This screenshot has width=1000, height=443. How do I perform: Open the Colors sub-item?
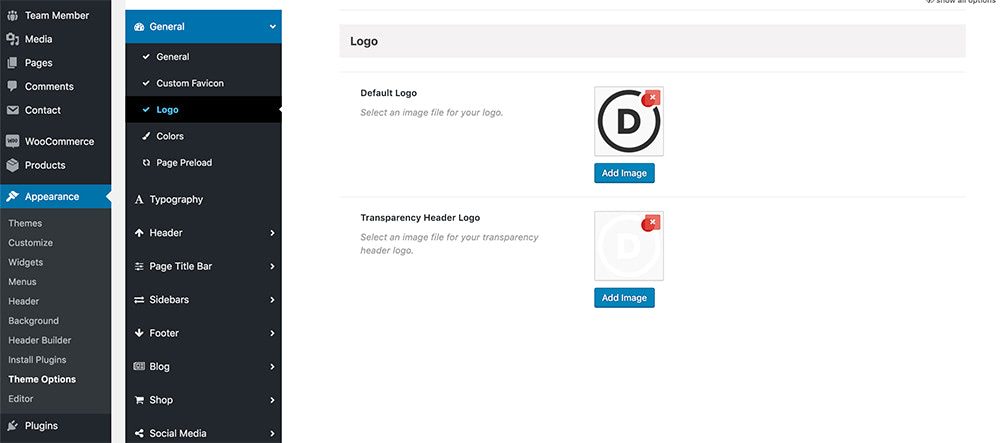pyautogui.click(x=203, y=136)
